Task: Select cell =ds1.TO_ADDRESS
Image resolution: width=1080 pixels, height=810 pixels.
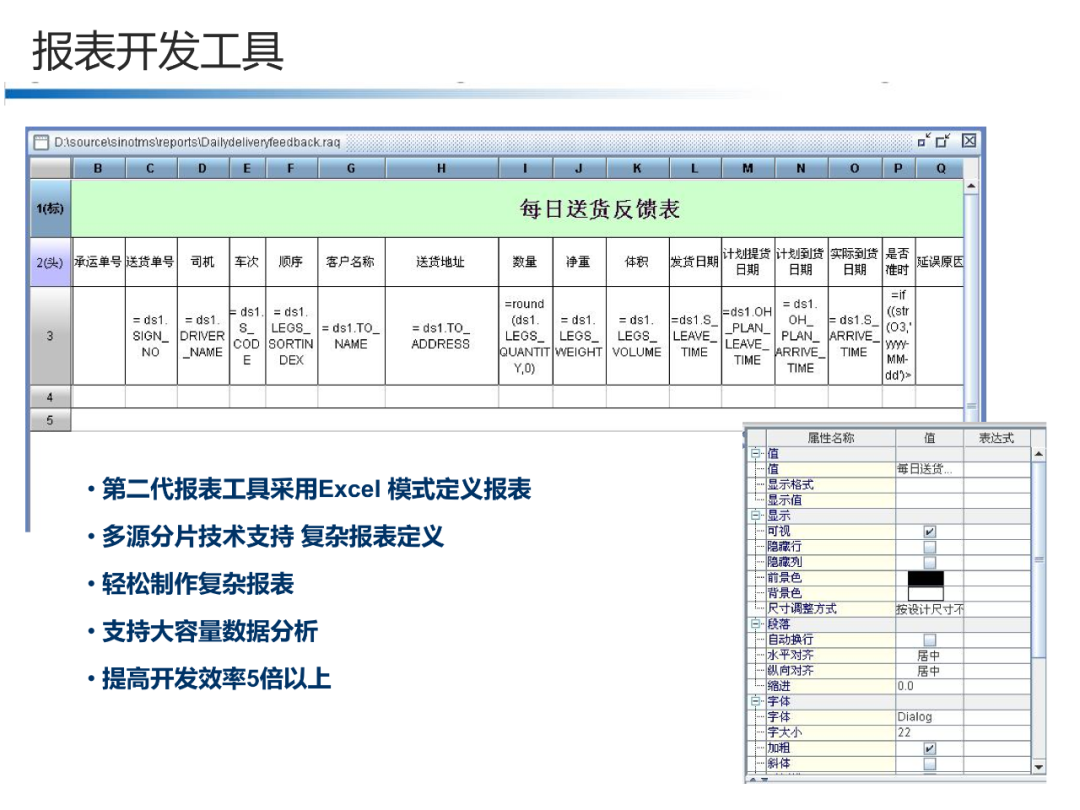Action: 442,336
